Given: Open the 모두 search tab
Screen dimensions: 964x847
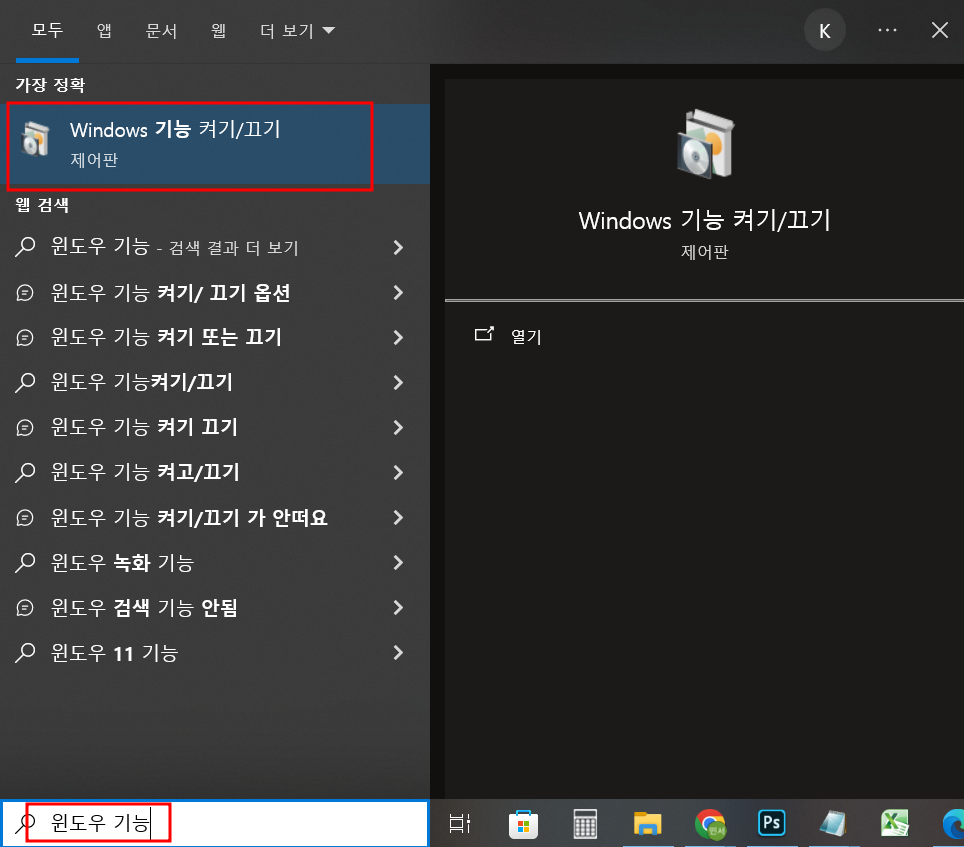Looking at the screenshot, I should tap(47, 30).
